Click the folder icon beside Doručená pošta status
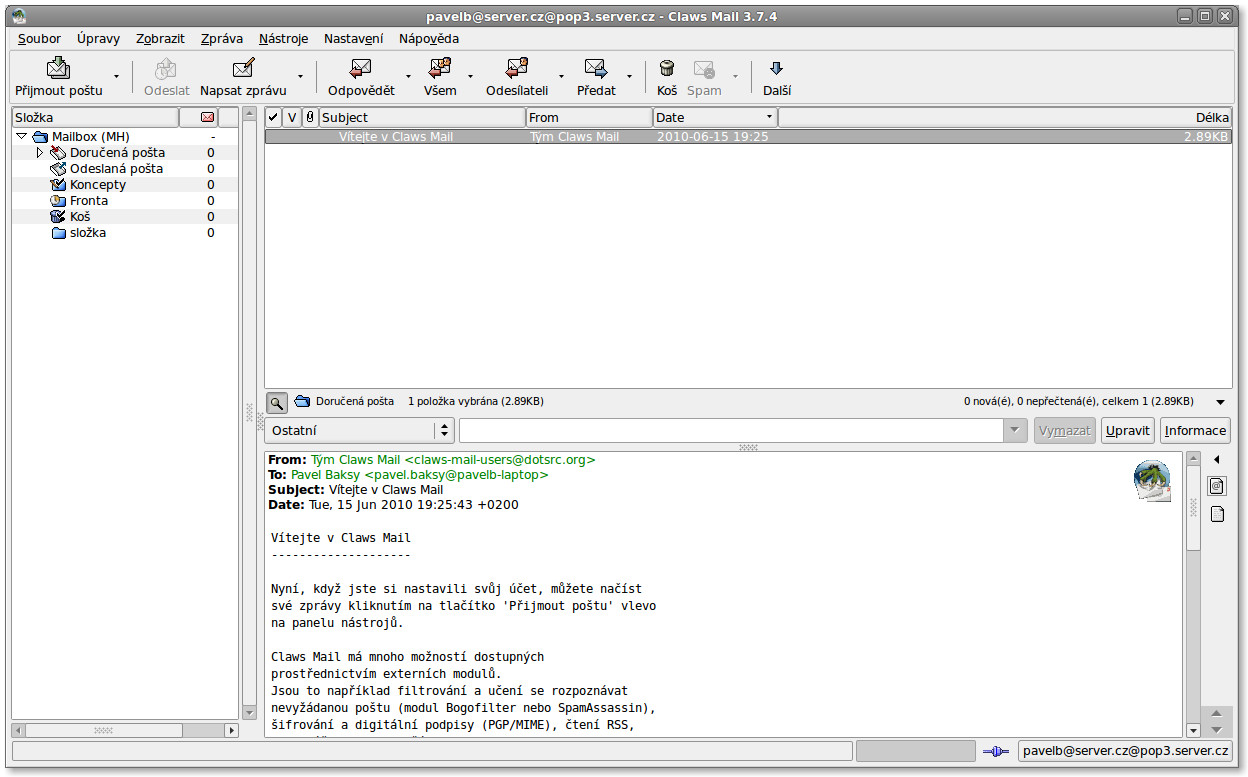This screenshot has width=1248, height=777. [301, 402]
